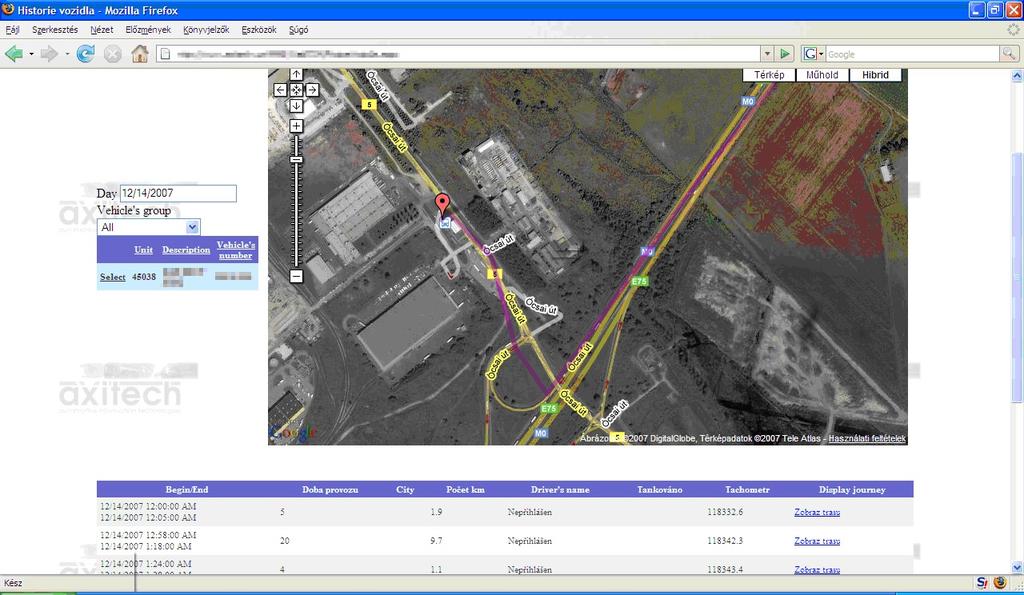Click the Forward navigation arrow

coord(49,54)
